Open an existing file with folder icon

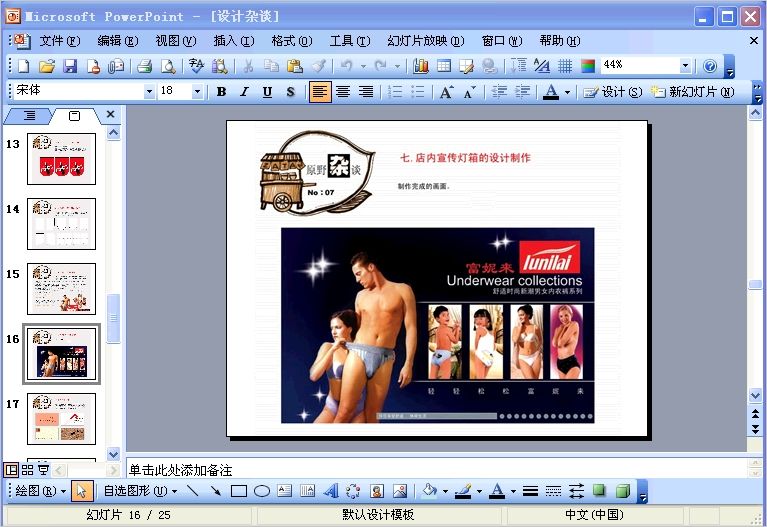pyautogui.click(x=46, y=66)
